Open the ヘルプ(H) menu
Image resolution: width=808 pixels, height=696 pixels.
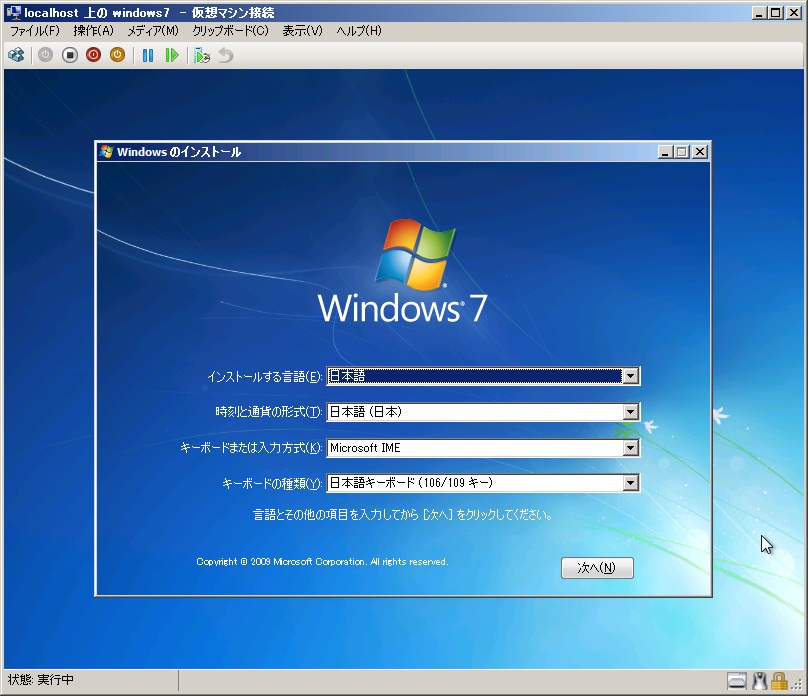click(x=359, y=31)
